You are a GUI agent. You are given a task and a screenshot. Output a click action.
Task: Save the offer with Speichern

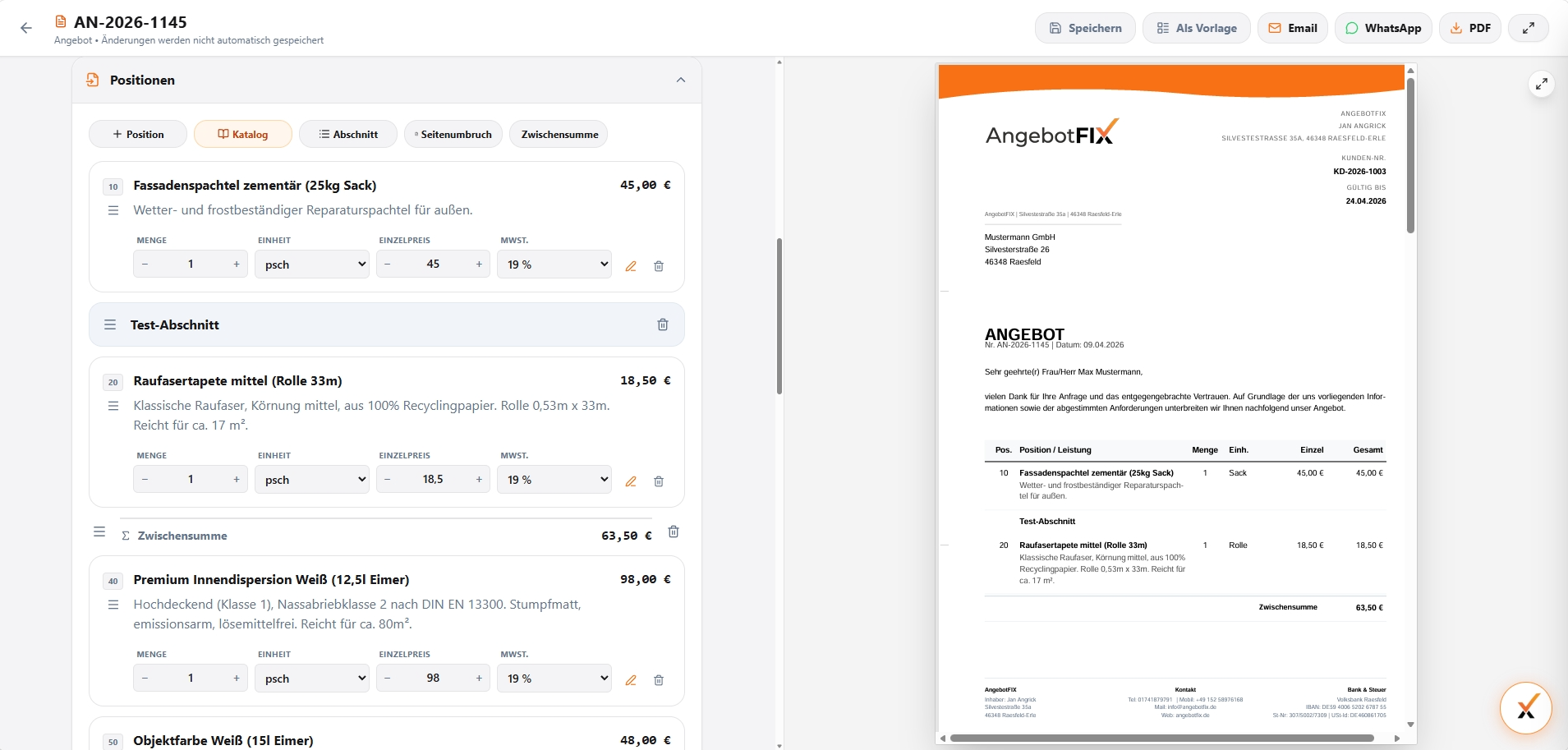[1085, 28]
